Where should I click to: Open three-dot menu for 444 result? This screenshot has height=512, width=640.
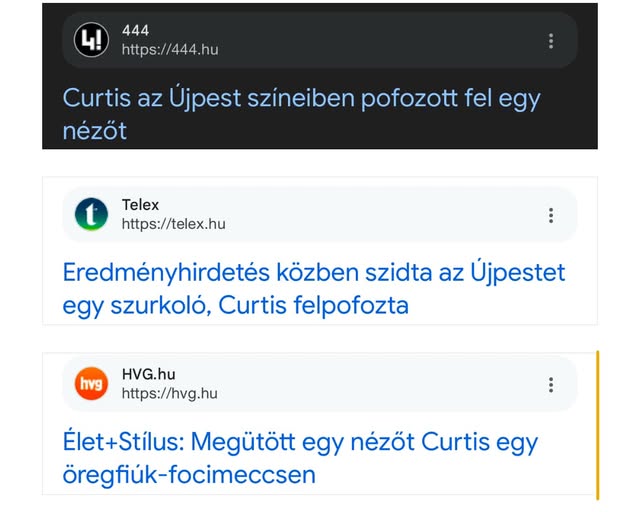(551, 41)
